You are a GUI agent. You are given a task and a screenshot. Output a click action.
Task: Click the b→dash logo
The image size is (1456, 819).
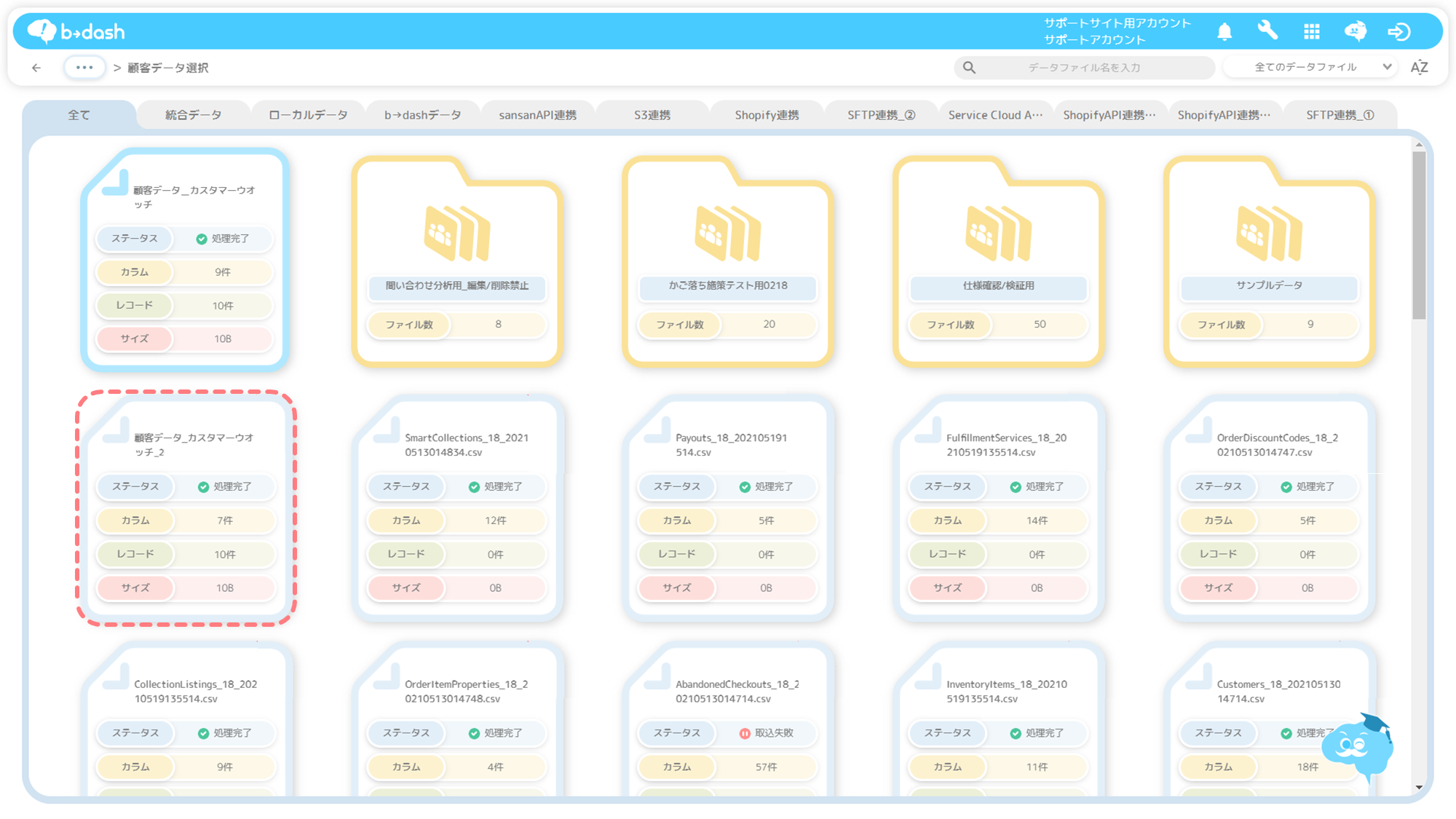click(76, 31)
